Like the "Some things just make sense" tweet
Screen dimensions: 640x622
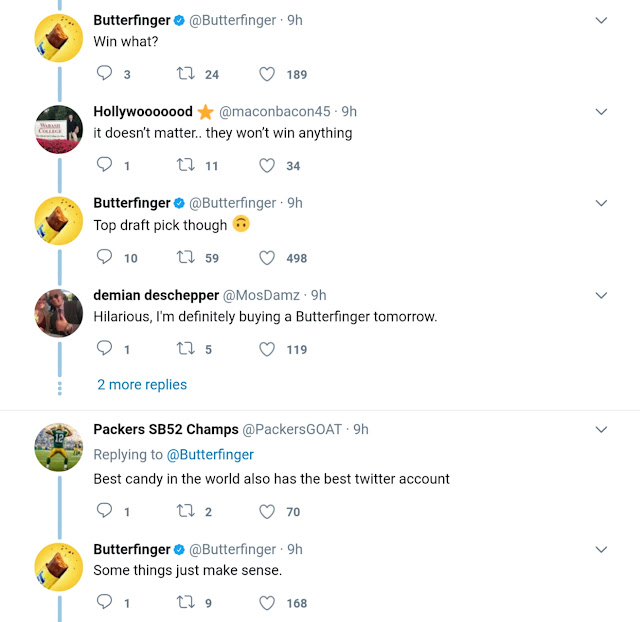[x=267, y=603]
